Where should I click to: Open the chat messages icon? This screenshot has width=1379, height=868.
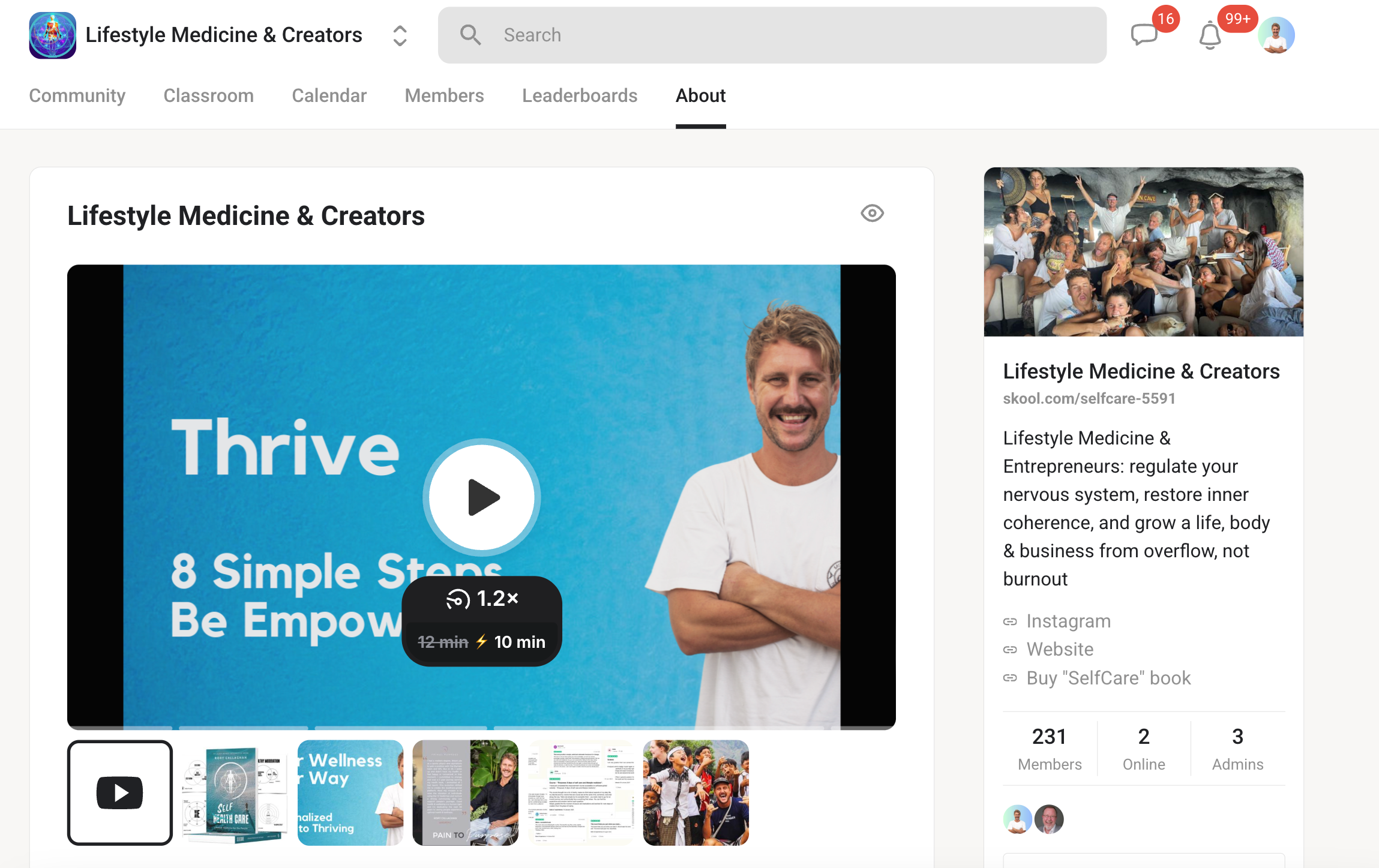1143,35
